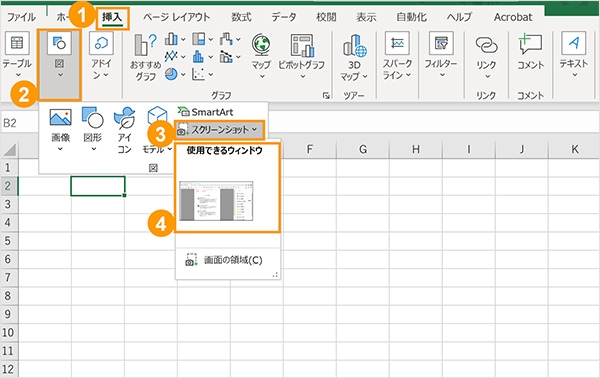Click the selected cell B2

coord(98,186)
